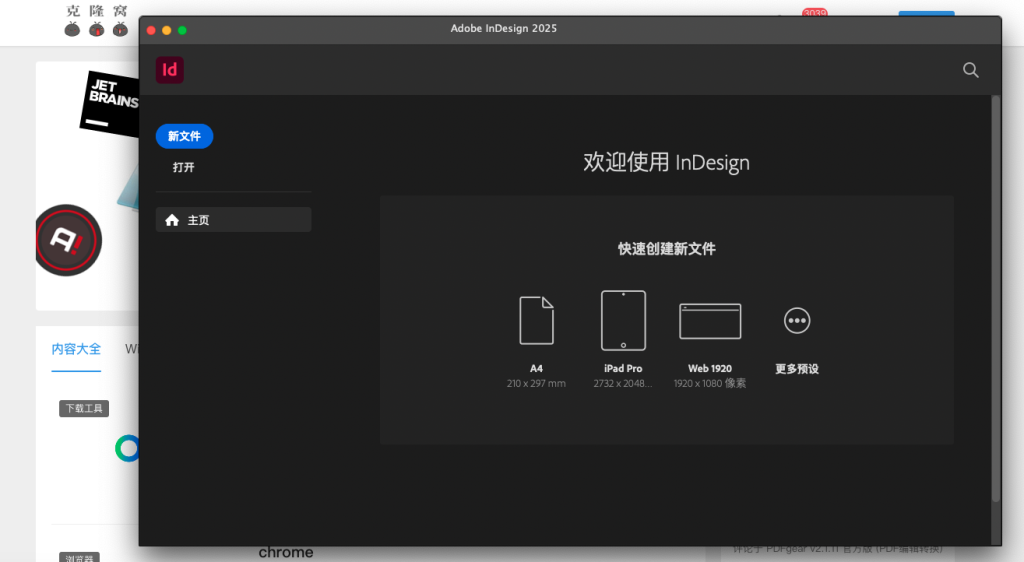
Task: Click the 更多预设 label
Action: (x=797, y=369)
